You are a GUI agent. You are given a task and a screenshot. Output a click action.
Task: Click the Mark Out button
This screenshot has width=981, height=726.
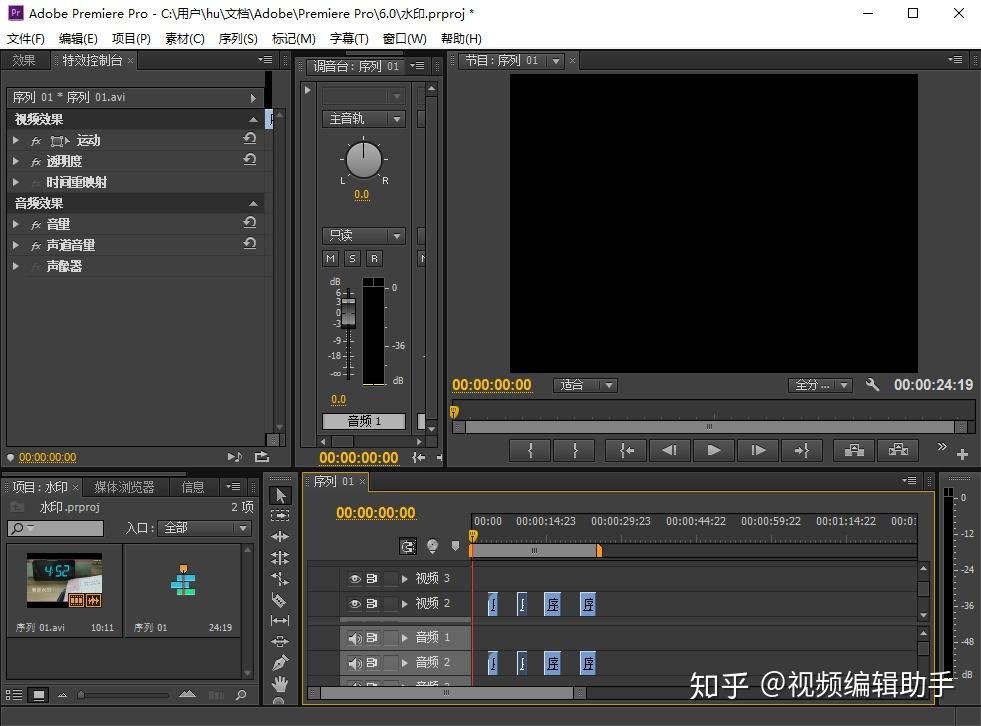(x=575, y=450)
